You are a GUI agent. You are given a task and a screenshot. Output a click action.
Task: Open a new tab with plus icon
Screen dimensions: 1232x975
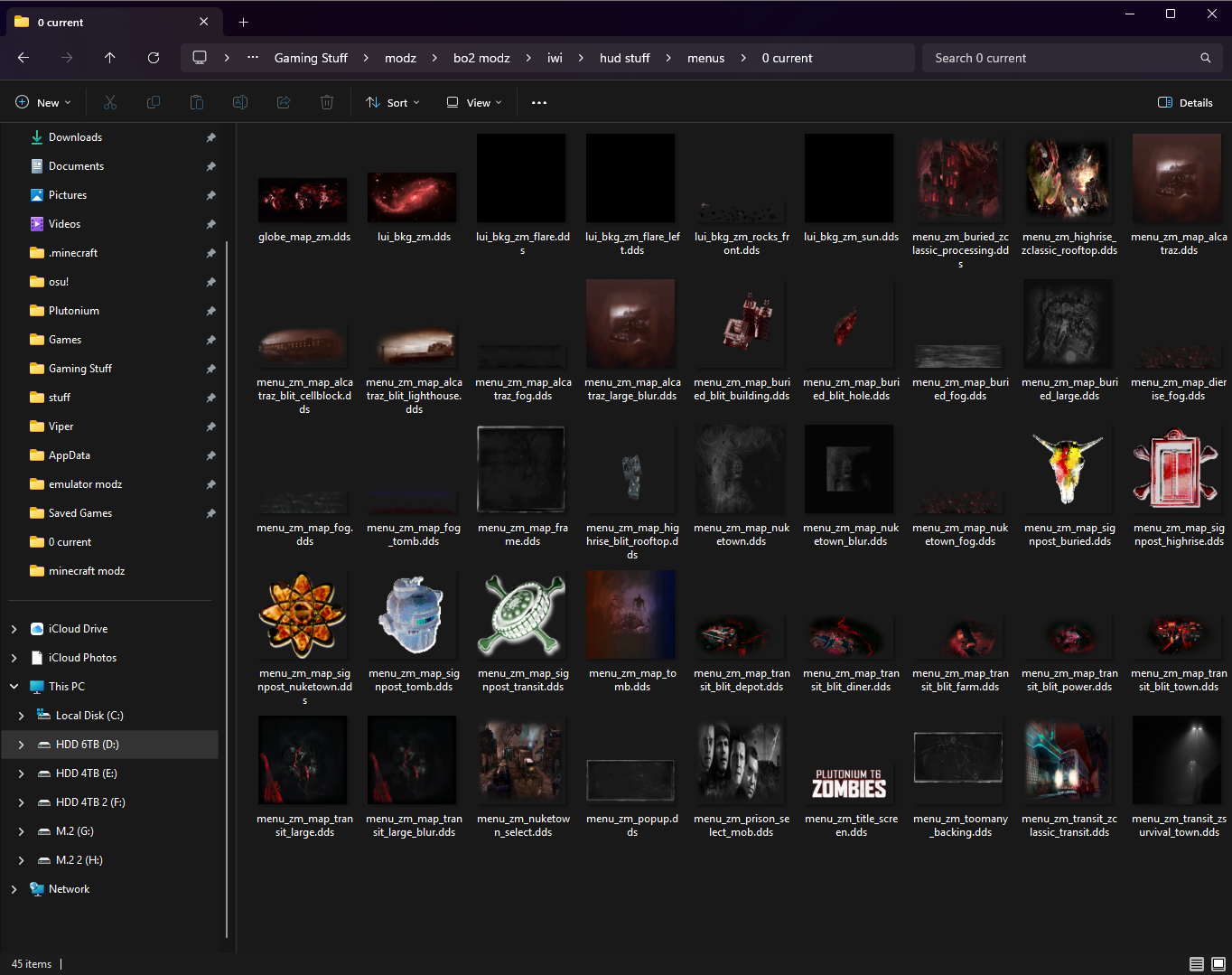tap(244, 22)
